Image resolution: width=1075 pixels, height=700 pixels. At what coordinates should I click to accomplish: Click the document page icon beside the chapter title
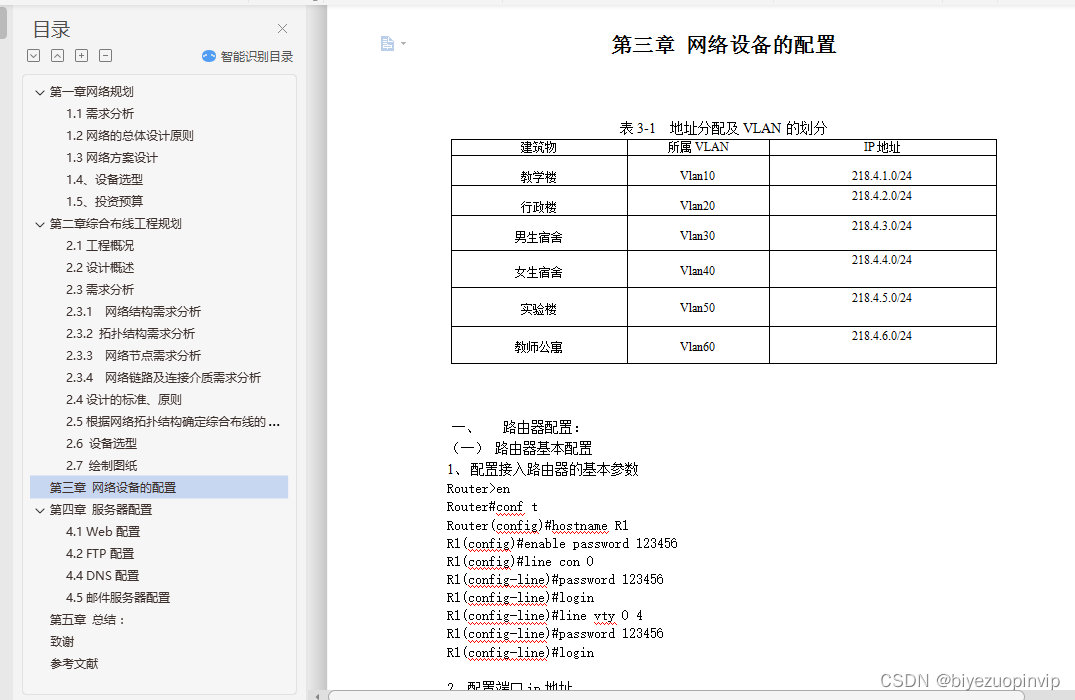[x=387, y=43]
